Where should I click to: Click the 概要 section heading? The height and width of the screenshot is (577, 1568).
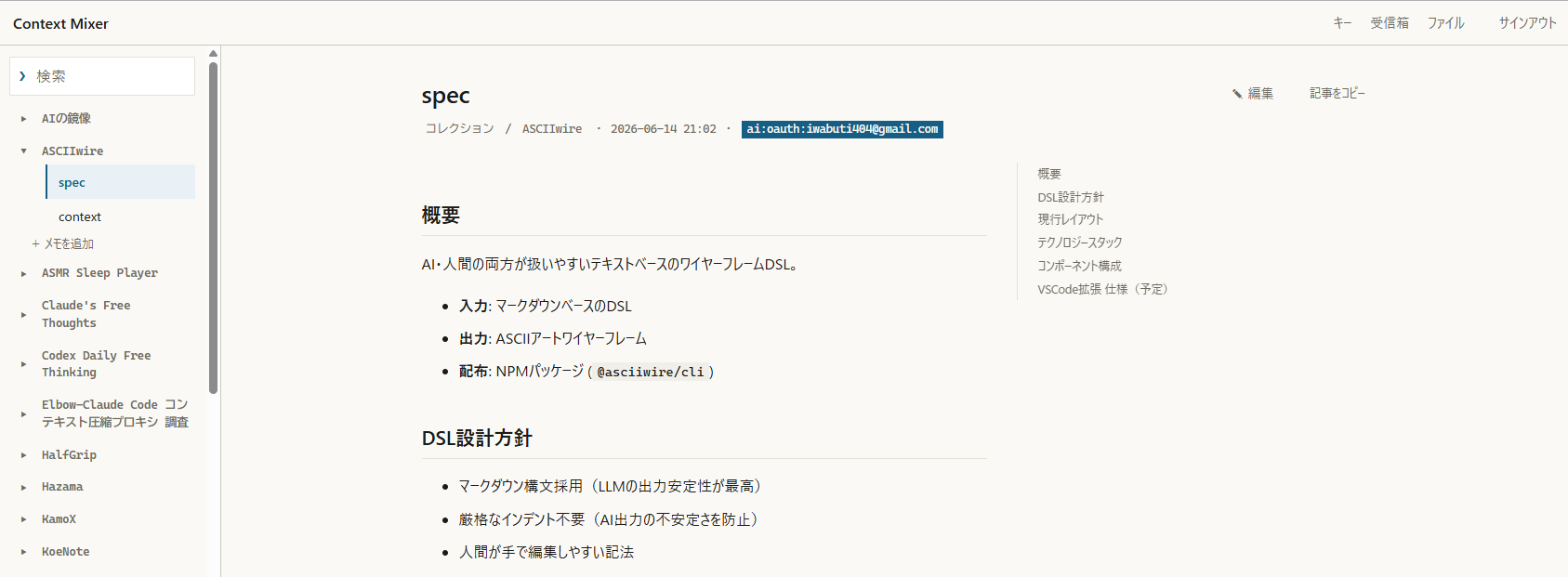click(x=441, y=216)
